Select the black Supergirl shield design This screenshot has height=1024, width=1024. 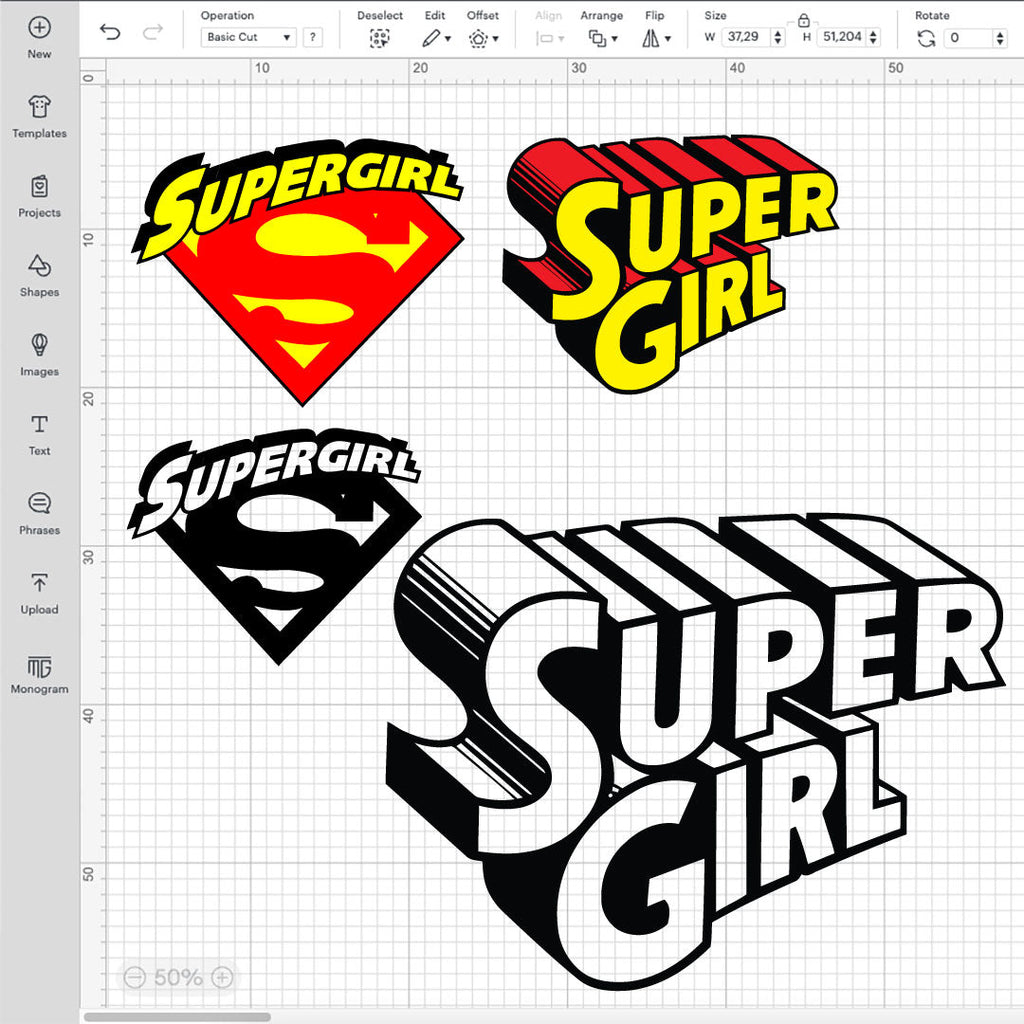(x=275, y=545)
